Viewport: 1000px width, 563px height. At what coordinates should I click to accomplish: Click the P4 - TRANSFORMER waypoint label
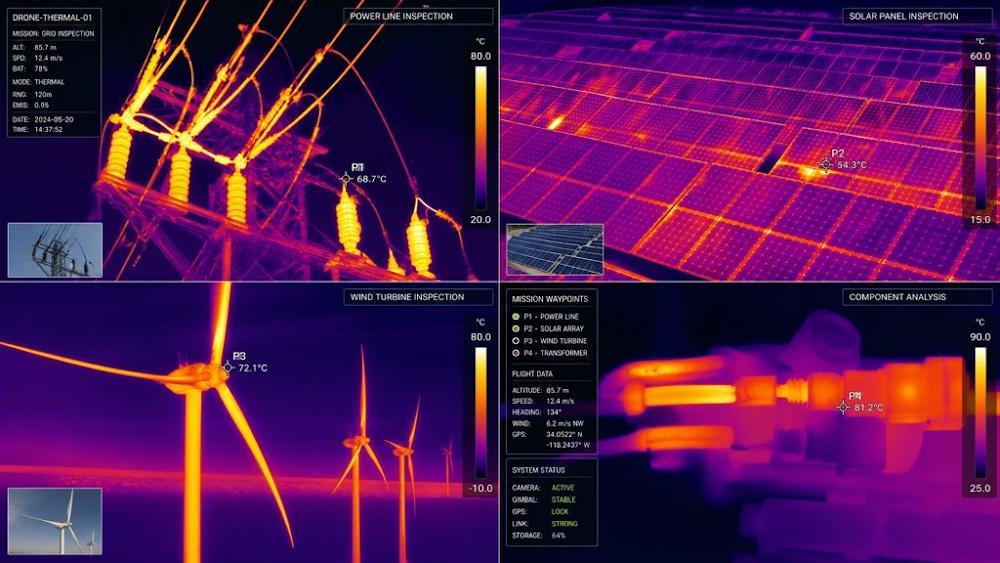555,353
